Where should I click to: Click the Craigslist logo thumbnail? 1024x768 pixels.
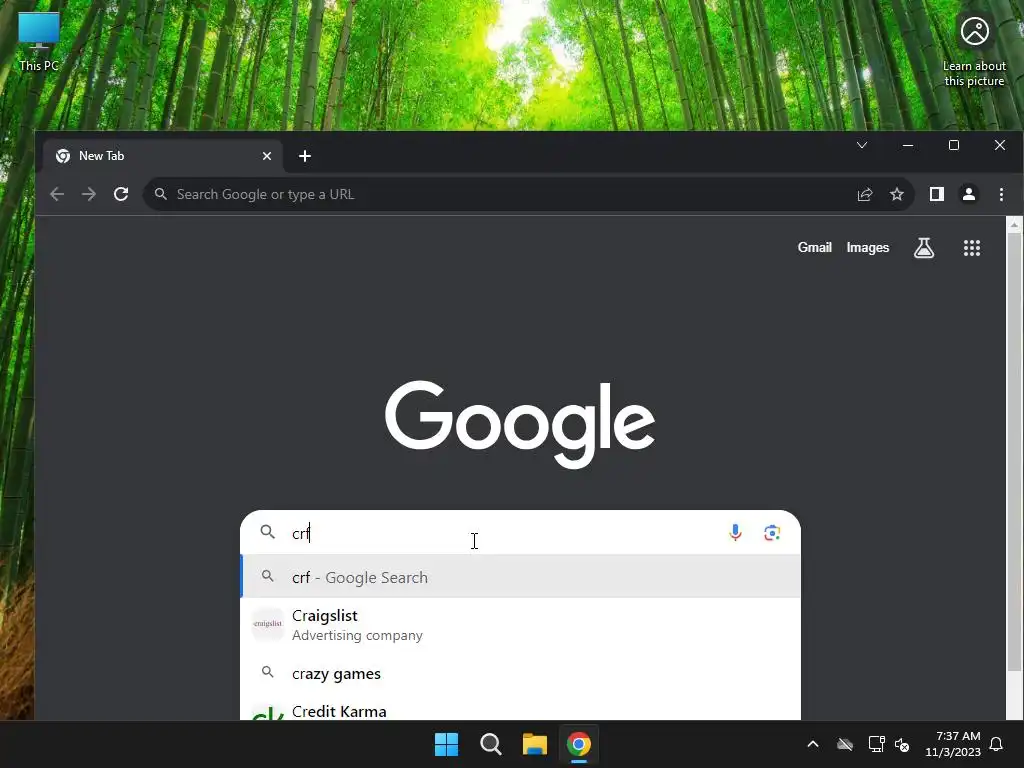coord(268,624)
